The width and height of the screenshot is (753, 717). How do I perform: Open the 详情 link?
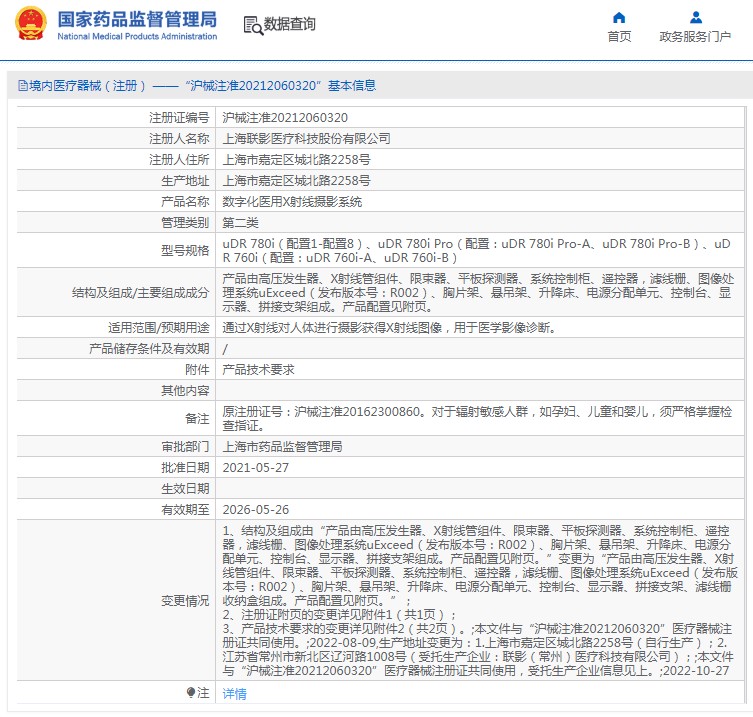pos(234,693)
